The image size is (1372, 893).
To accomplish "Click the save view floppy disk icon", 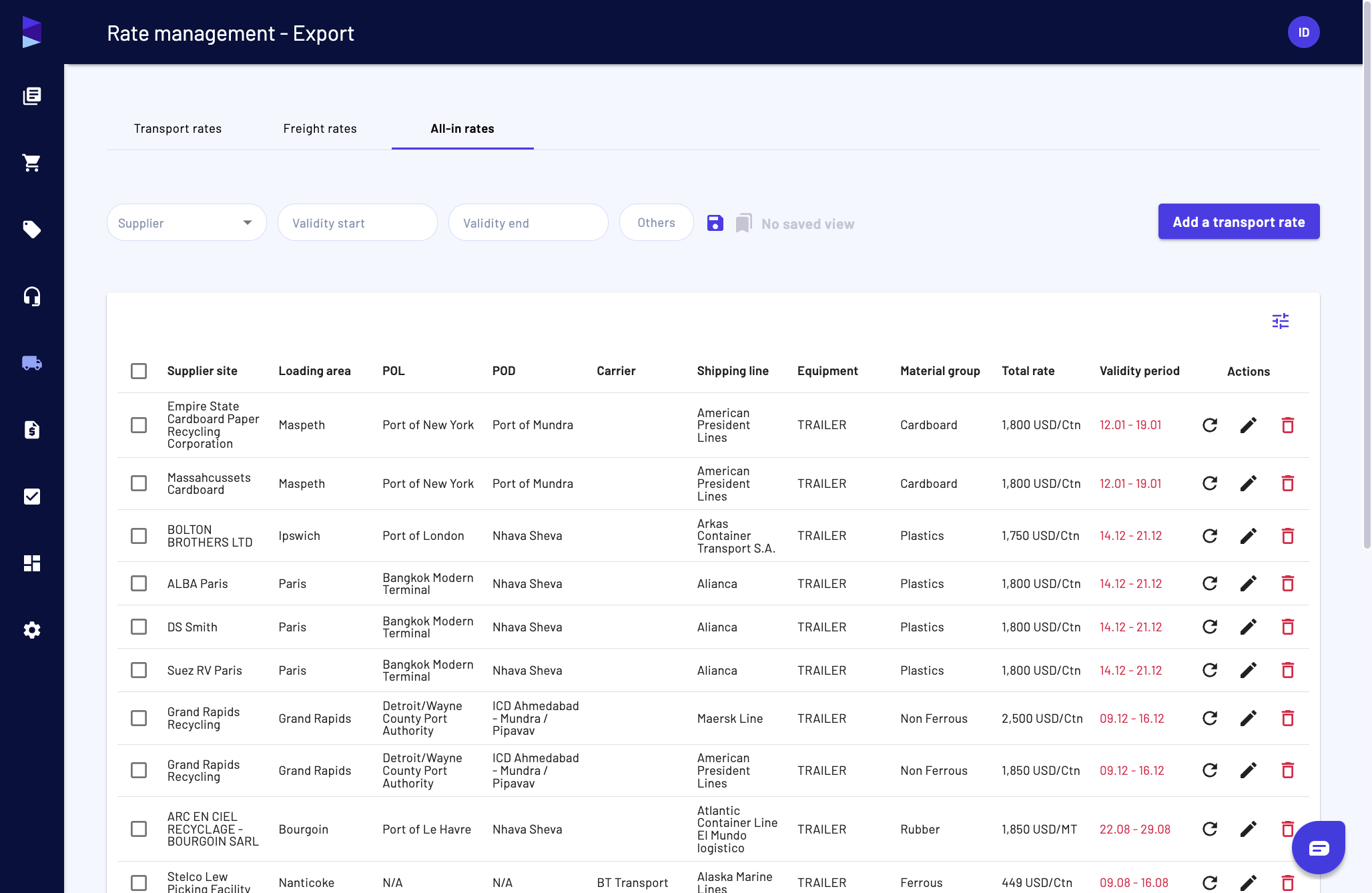I will tap(715, 223).
